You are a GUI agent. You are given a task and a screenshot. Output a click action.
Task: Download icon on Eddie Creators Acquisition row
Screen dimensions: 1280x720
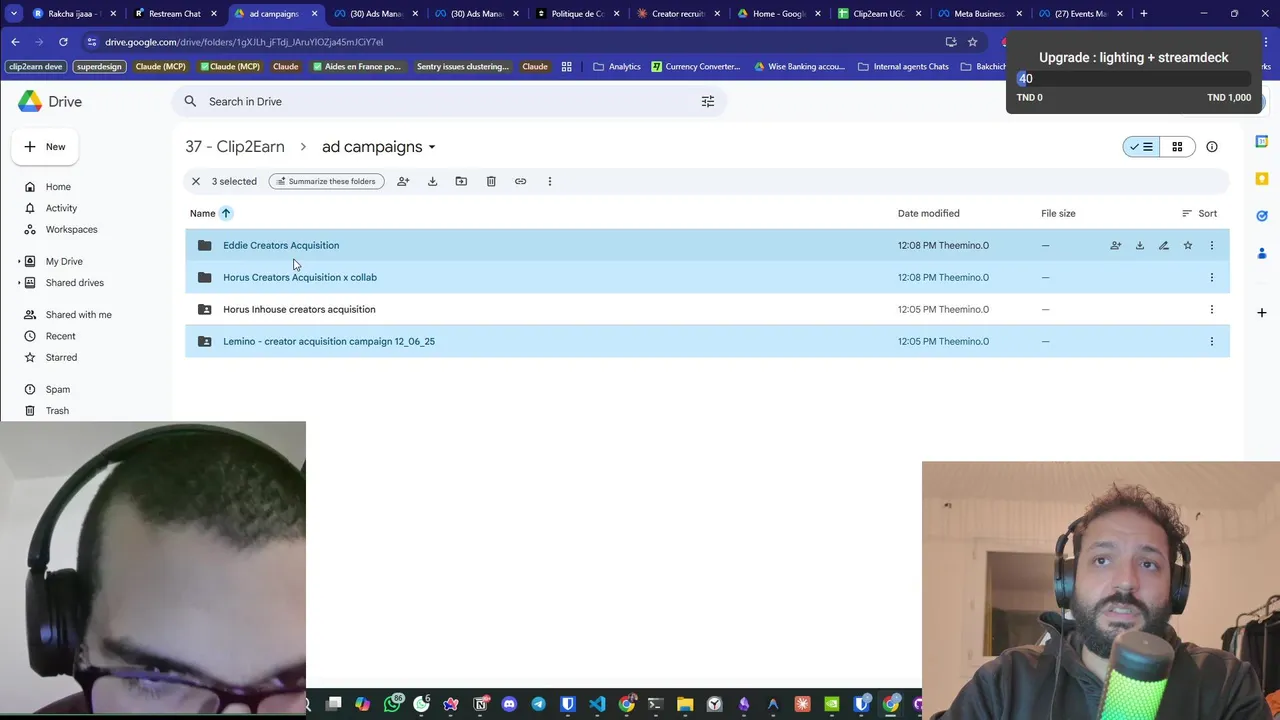click(1140, 245)
